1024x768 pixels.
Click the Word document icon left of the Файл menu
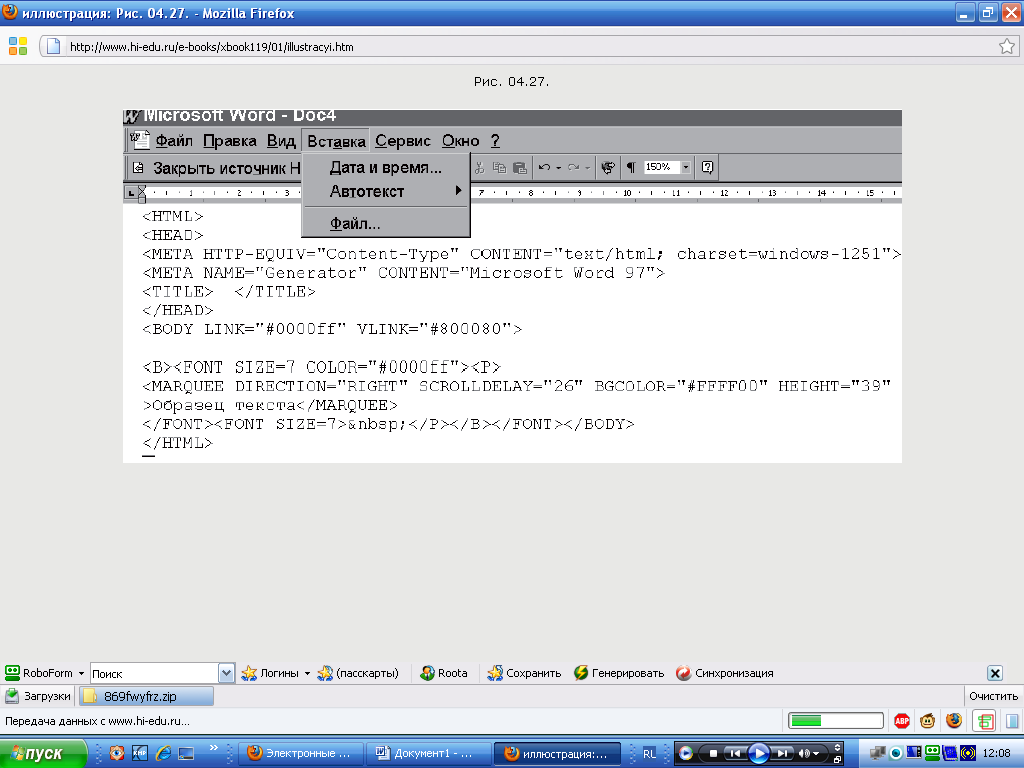139,140
